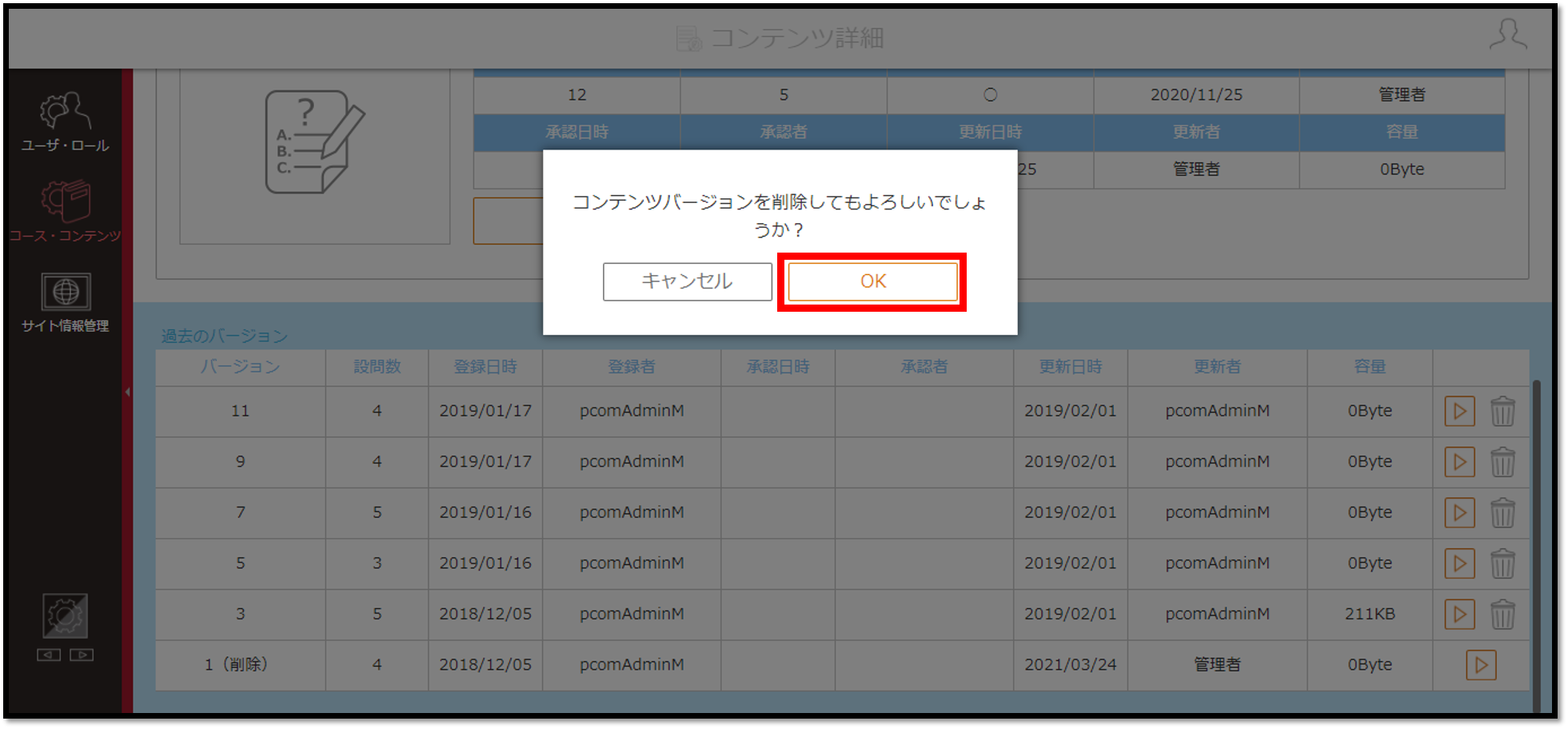Click the 設問数 column header

pos(377,367)
